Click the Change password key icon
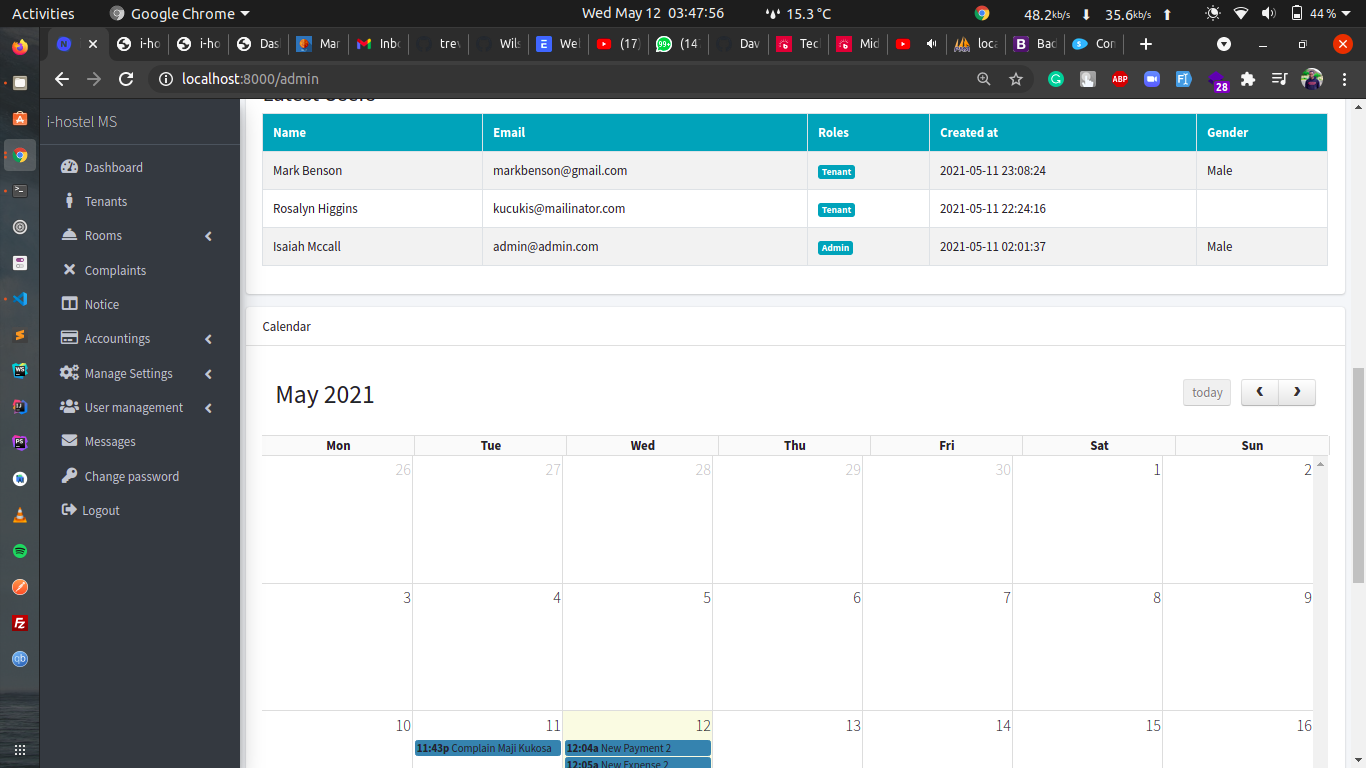 69,476
